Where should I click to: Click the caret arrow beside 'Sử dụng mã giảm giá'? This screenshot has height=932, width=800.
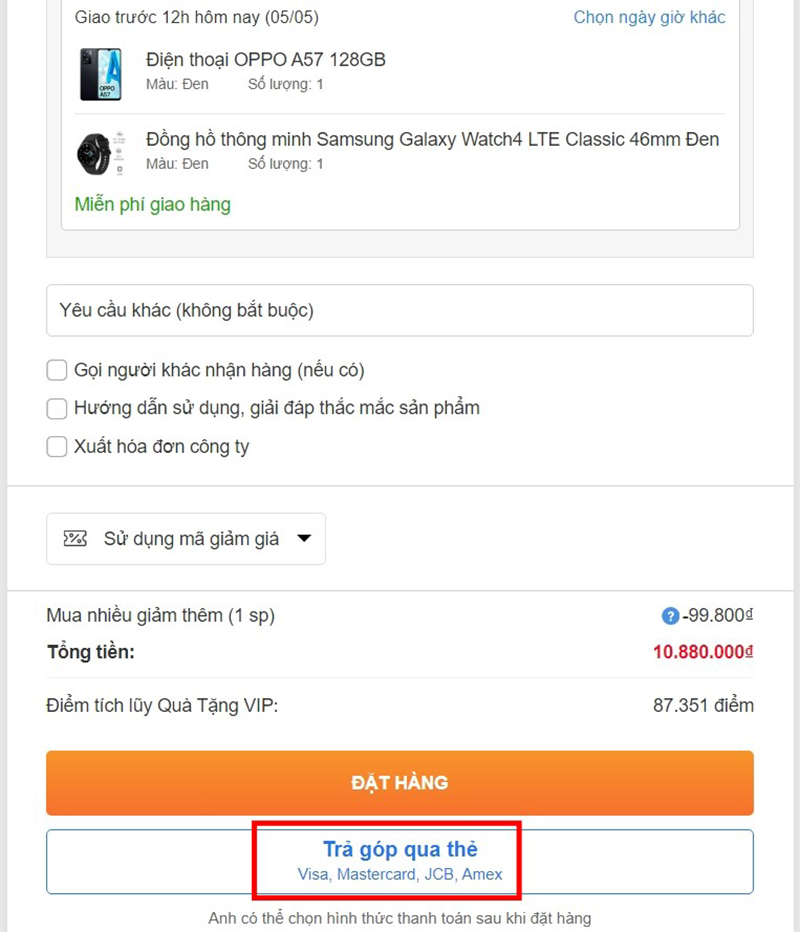[305, 538]
